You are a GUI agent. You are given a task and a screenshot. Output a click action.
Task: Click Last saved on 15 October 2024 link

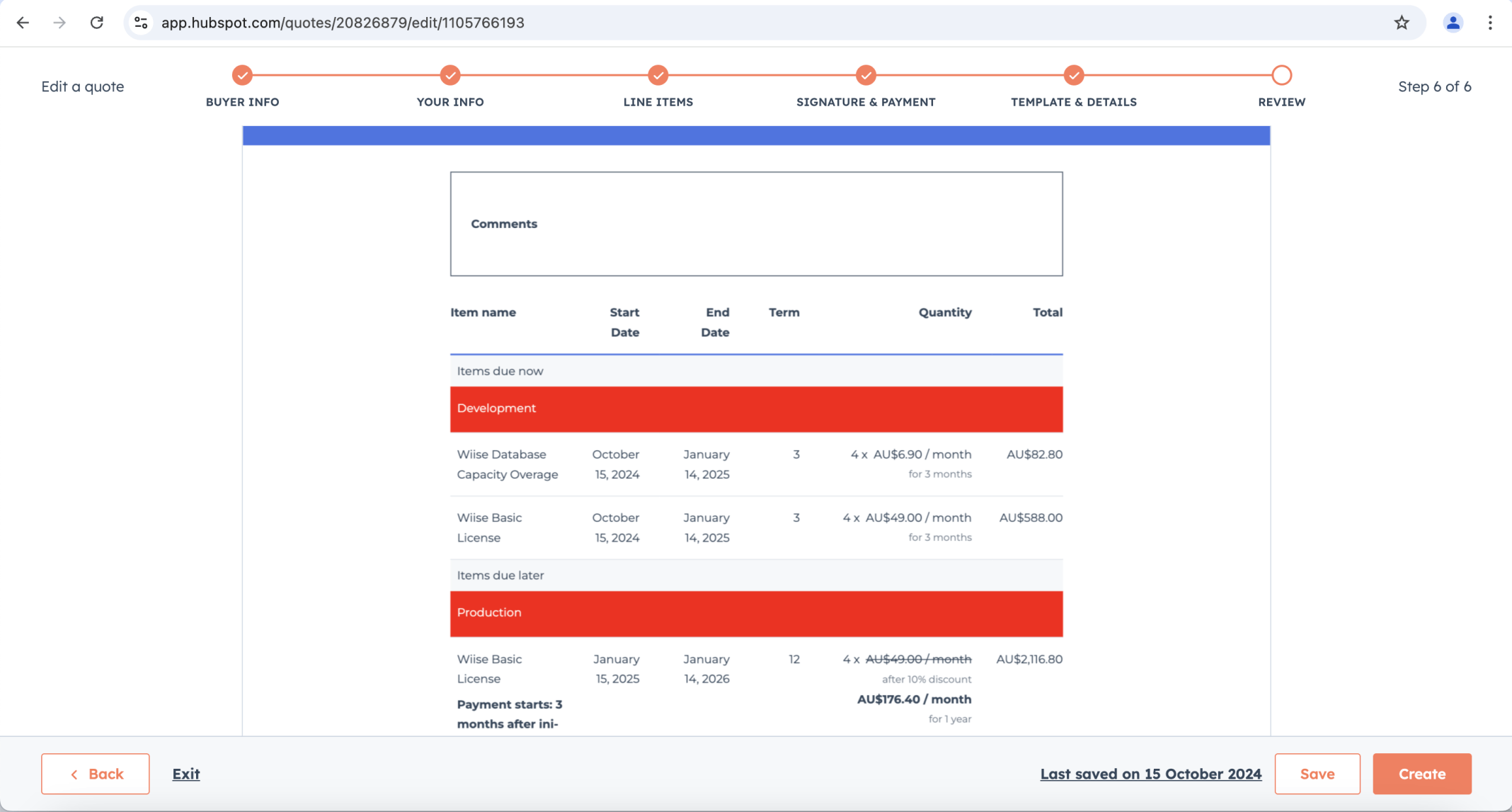[x=1151, y=774]
